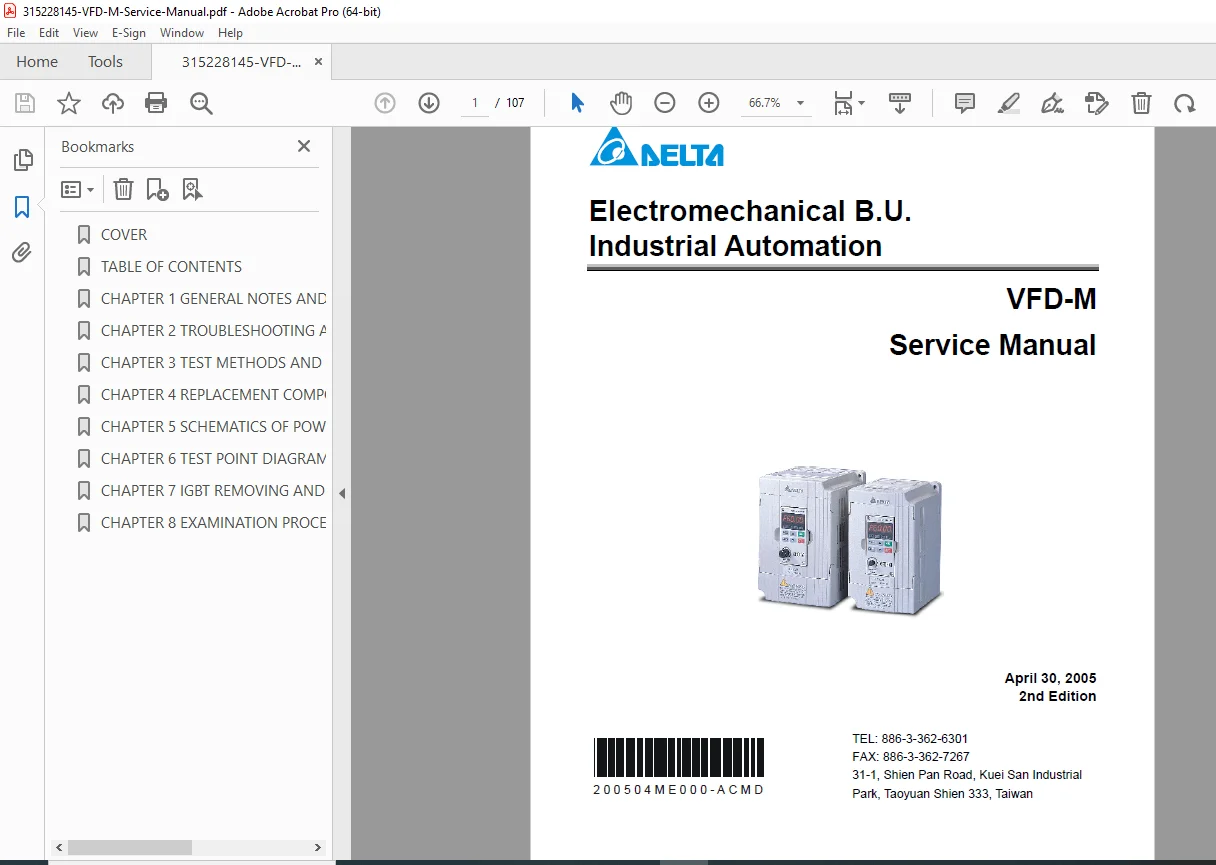Viewport: 1216px width, 865px height.
Task: Zoom in with the plus button
Action: pyautogui.click(x=709, y=103)
